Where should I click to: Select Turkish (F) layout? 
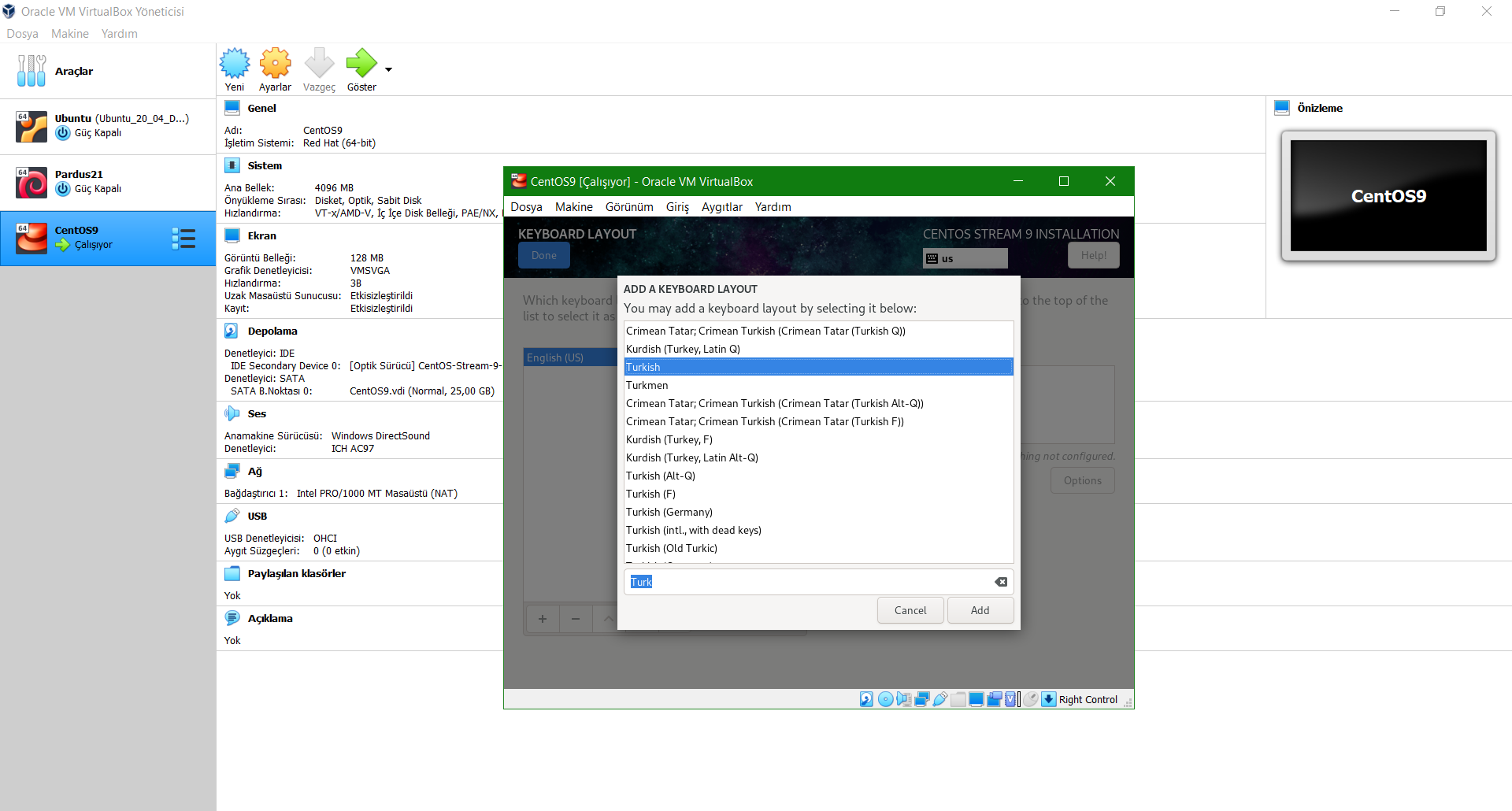818,494
